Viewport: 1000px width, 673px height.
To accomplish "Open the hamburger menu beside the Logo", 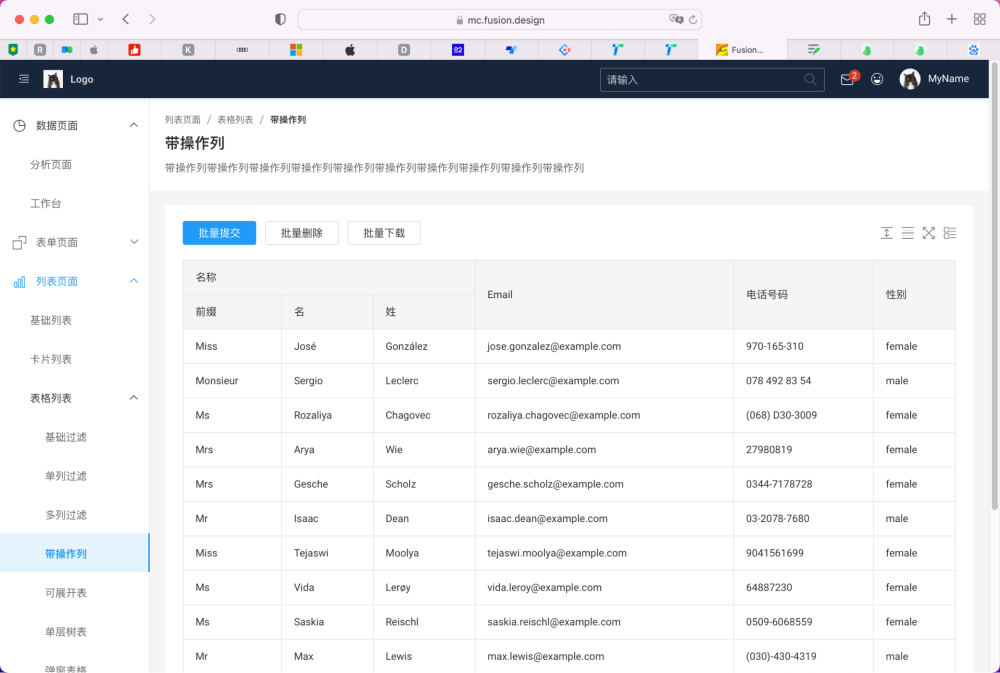I will tap(22, 78).
